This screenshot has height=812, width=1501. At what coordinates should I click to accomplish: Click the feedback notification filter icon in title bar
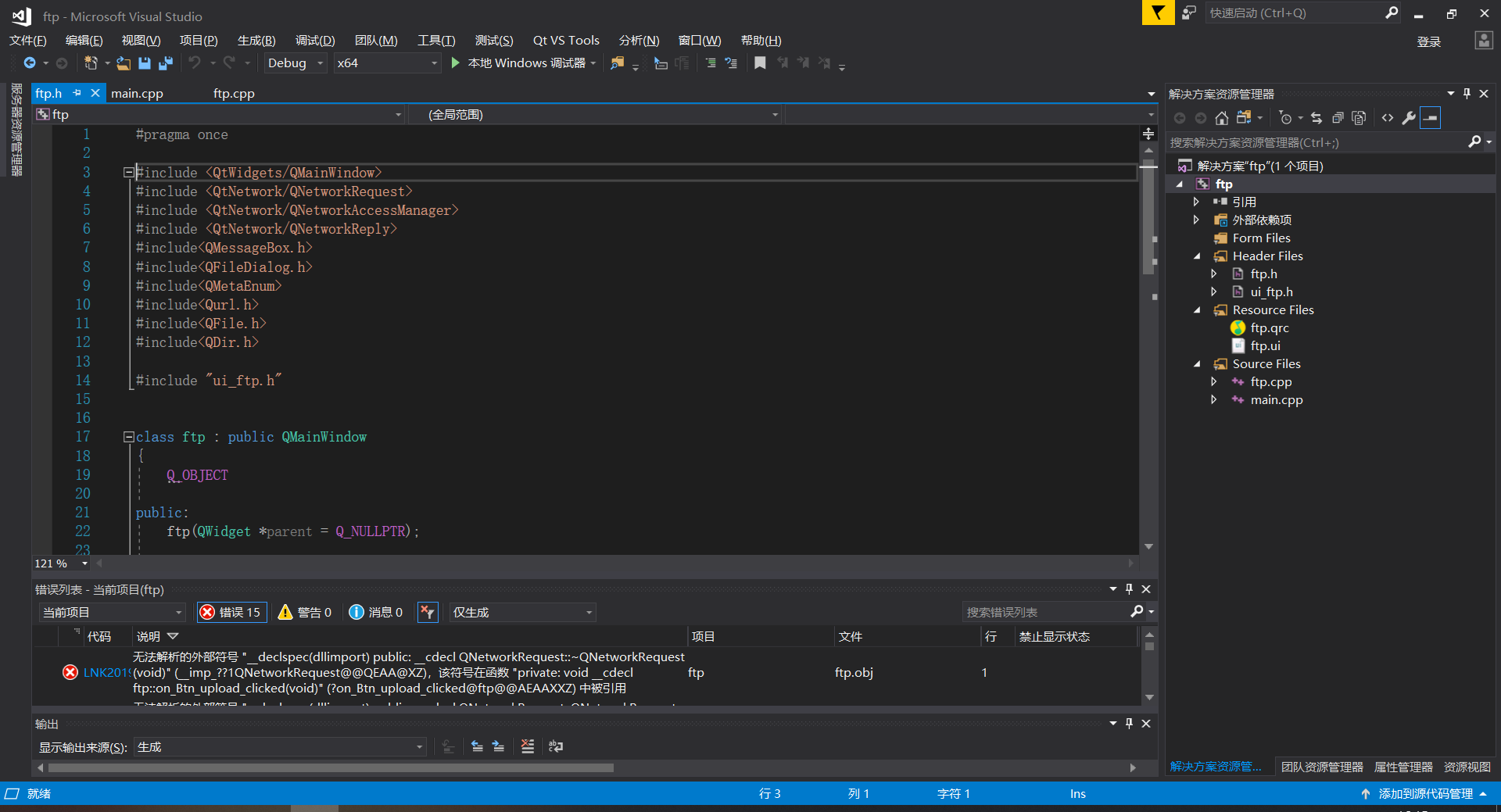click(x=1158, y=13)
